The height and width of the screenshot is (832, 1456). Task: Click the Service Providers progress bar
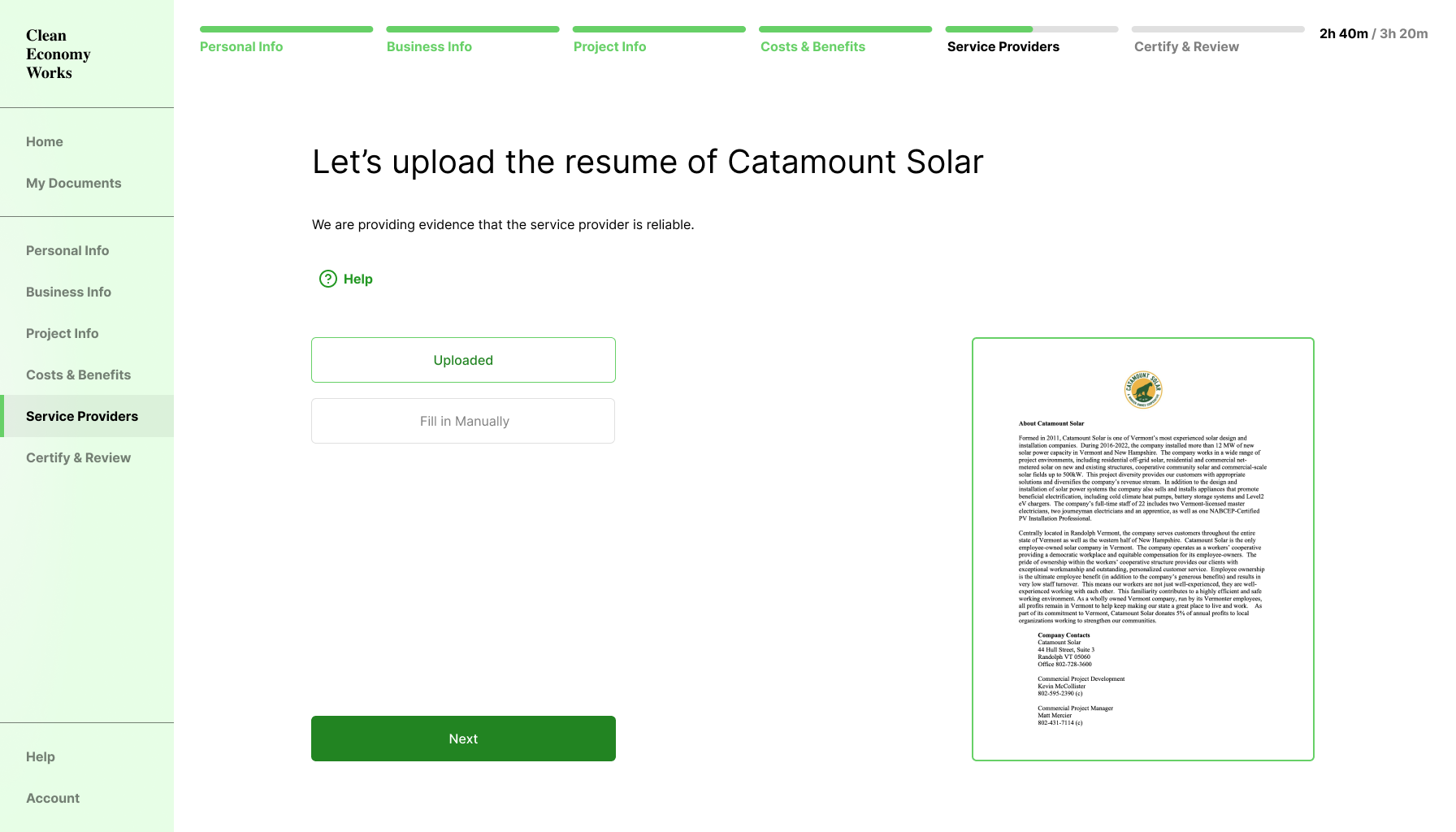pyautogui.click(x=1032, y=29)
